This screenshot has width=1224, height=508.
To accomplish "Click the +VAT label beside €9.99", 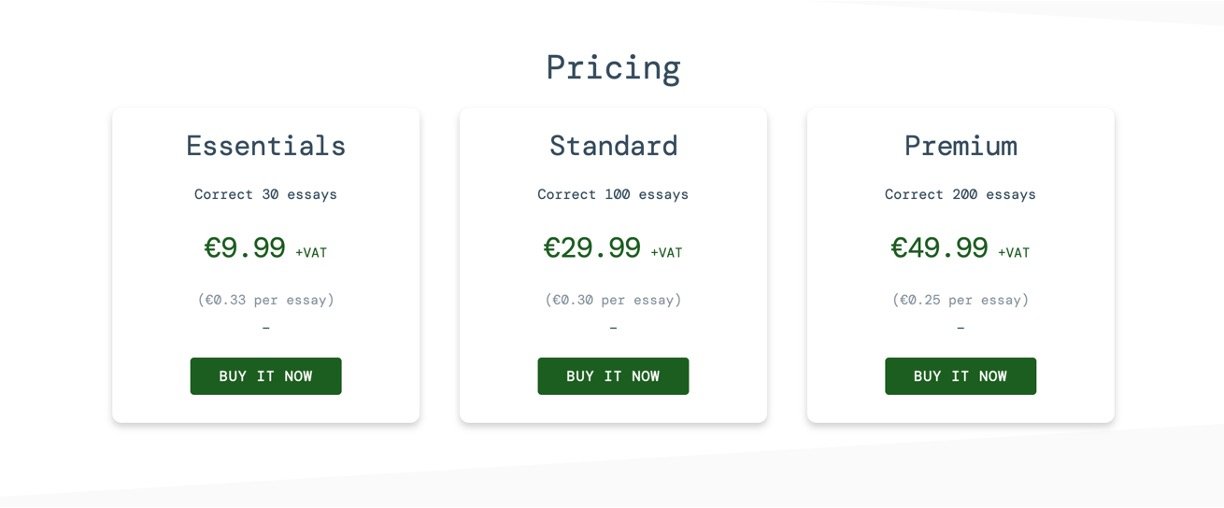I will [x=311, y=253].
